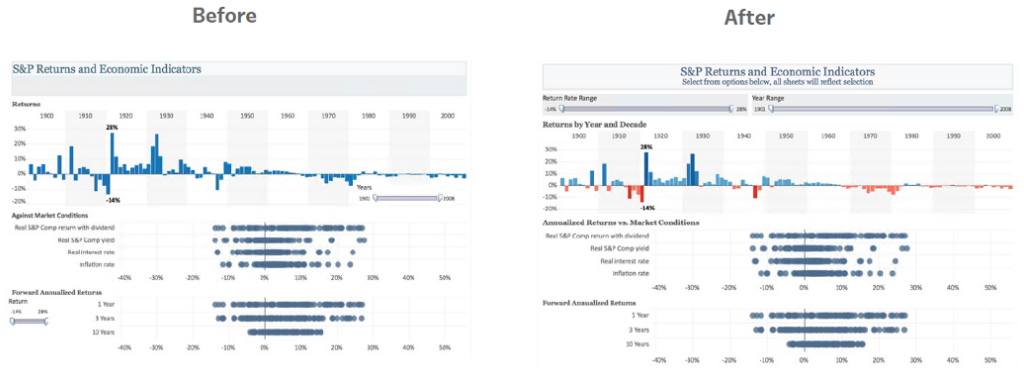This screenshot has width=1024, height=374.
Task: Click 'Inflation rate' row label in Before
Action: click(97, 264)
